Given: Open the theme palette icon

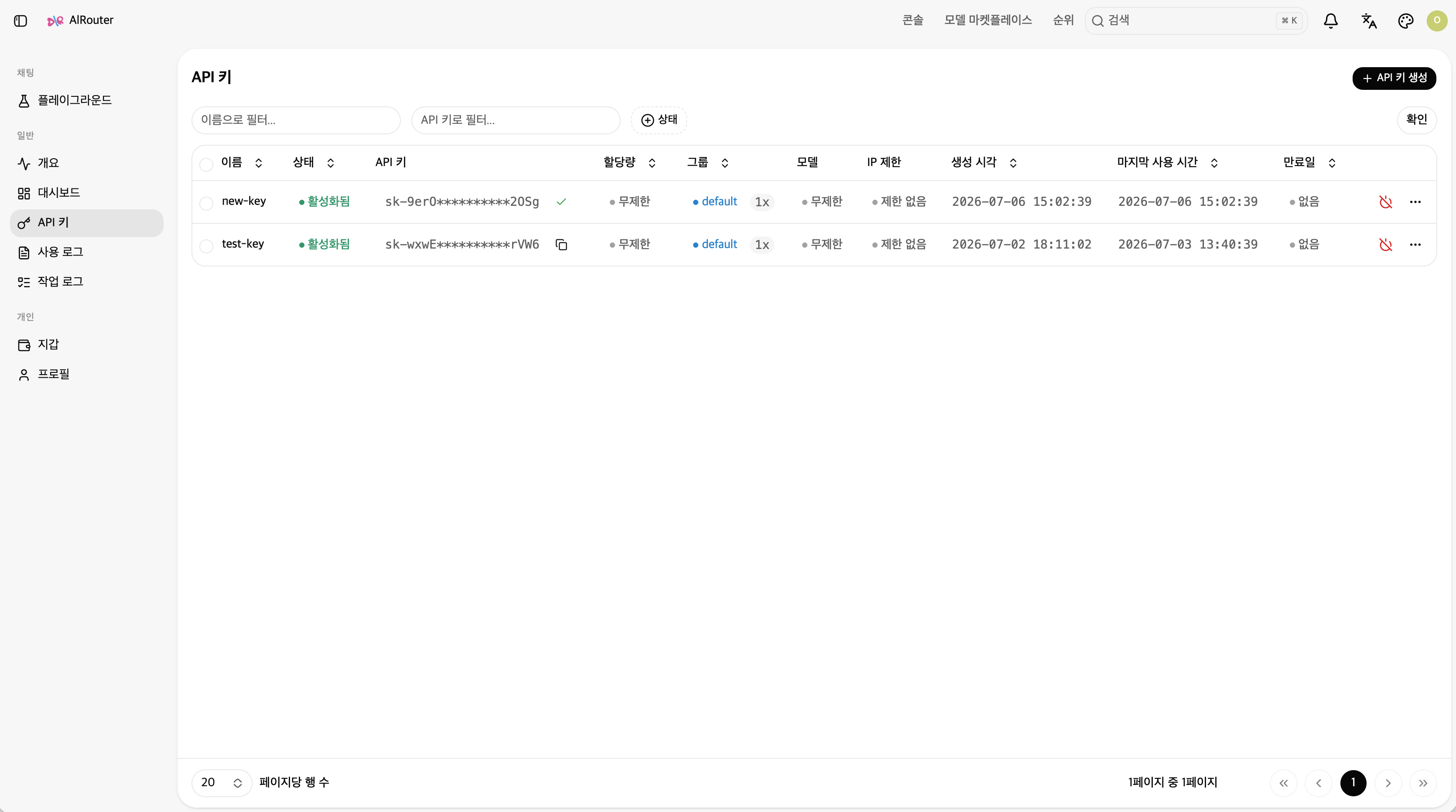Looking at the screenshot, I should click(1405, 21).
